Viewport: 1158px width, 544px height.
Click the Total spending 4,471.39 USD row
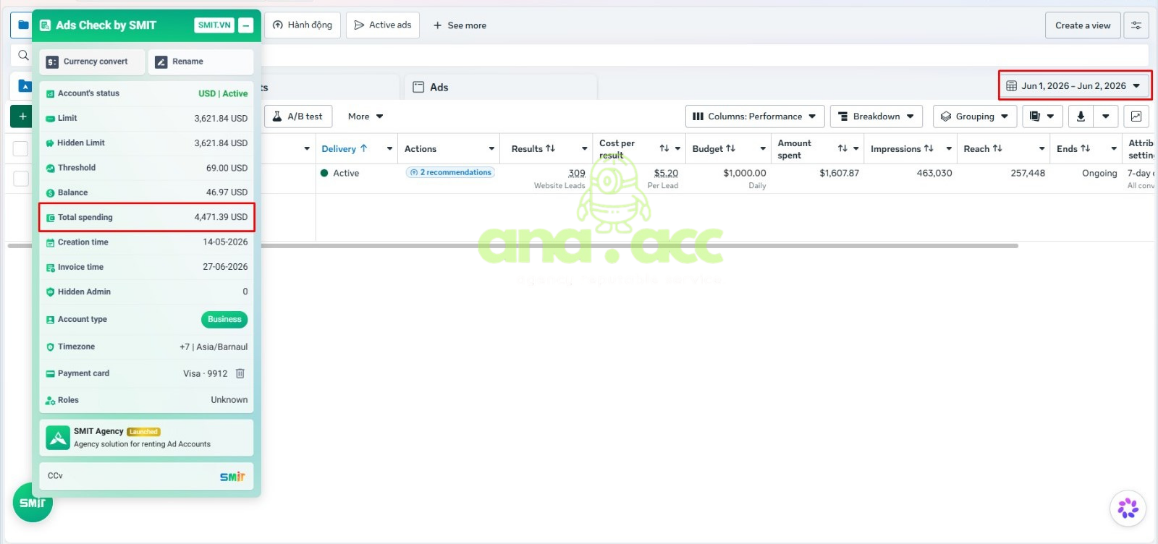tap(146, 218)
